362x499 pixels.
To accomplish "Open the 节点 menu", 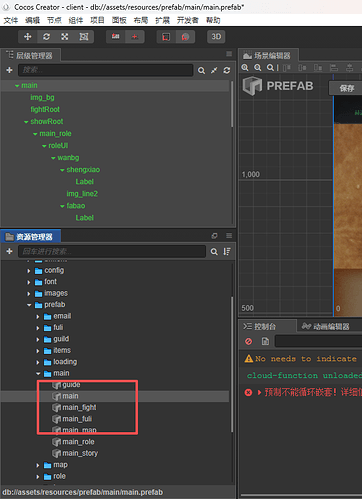I will point(54,21).
